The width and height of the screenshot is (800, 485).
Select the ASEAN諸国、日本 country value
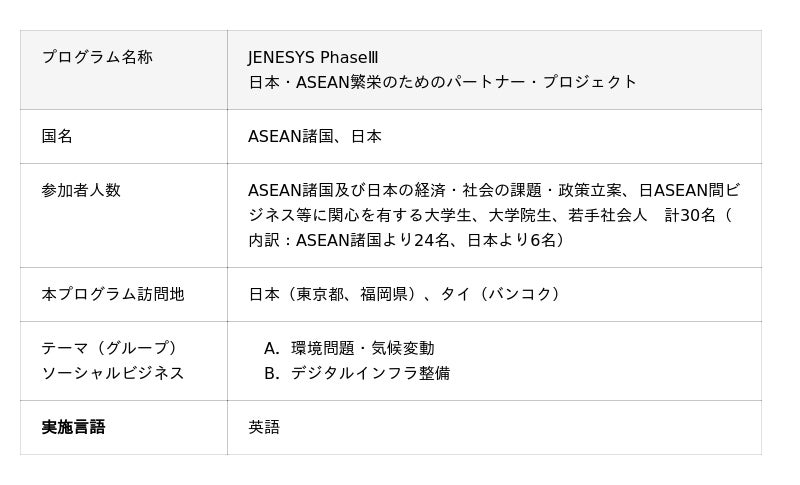315,136
